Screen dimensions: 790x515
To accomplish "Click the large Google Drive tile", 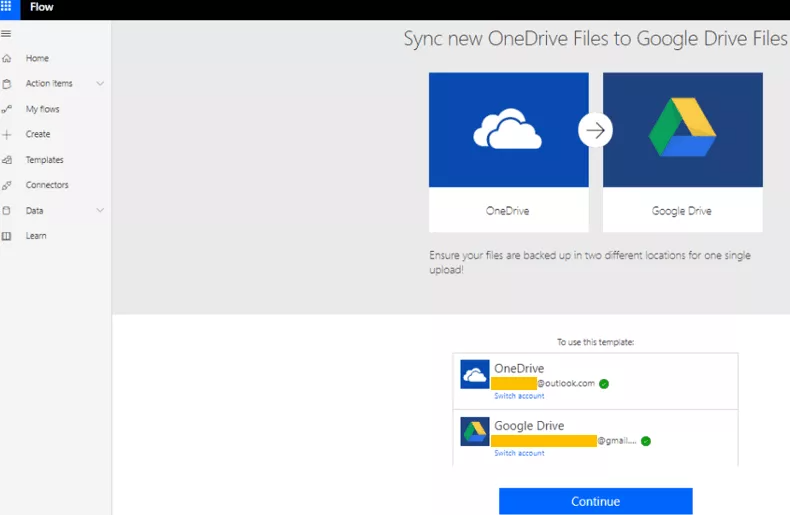I will point(683,130).
